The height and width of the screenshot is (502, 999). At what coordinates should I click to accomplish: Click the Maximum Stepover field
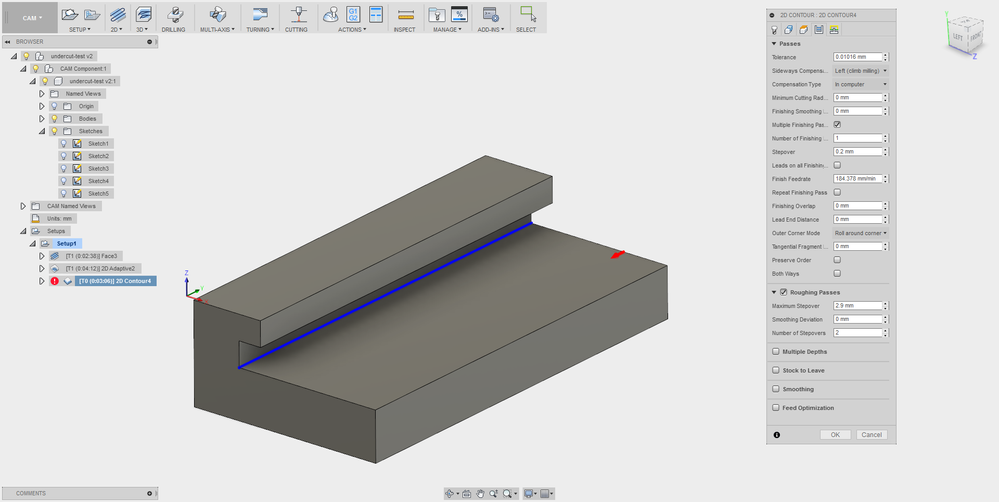click(858, 306)
